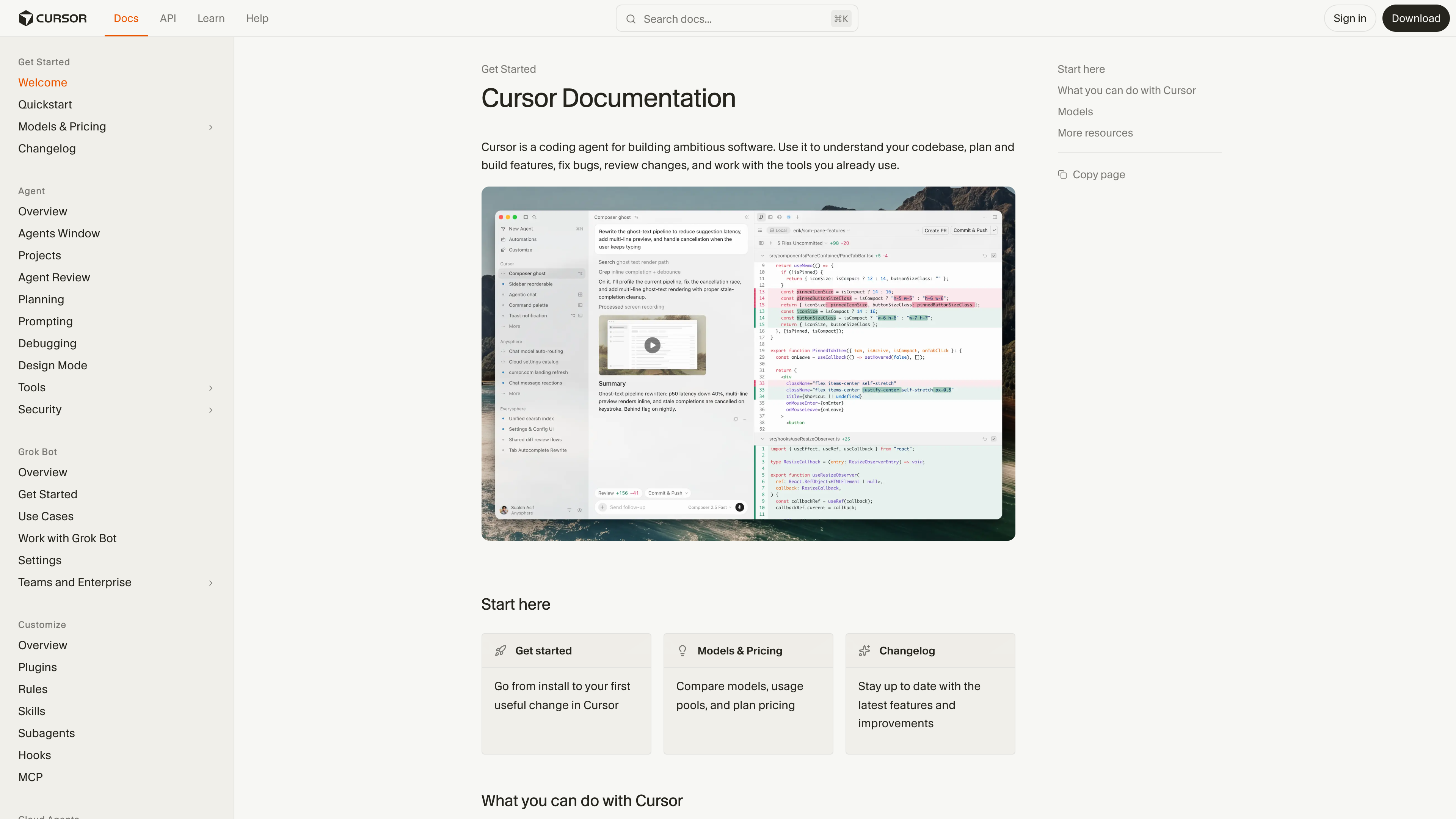Collapse the PaneTabBar.tsx file diff
The width and height of the screenshot is (1456, 819).
763,256
